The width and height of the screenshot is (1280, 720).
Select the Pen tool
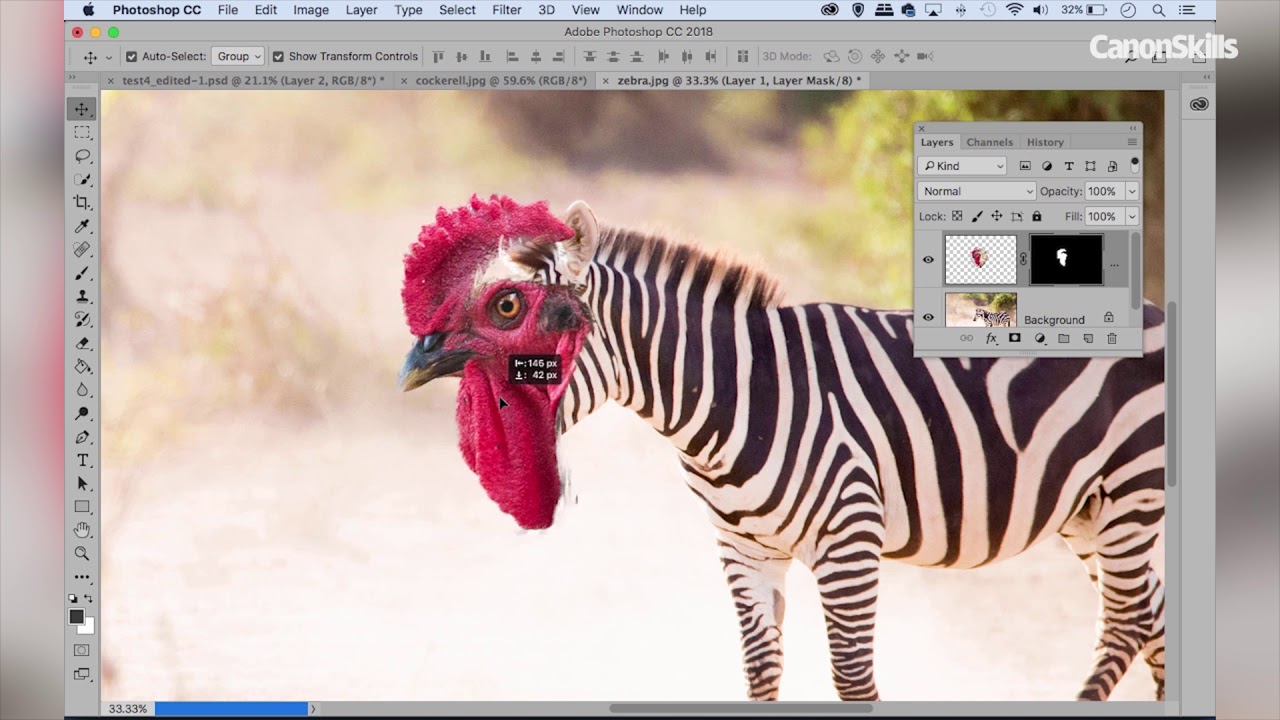pos(83,437)
